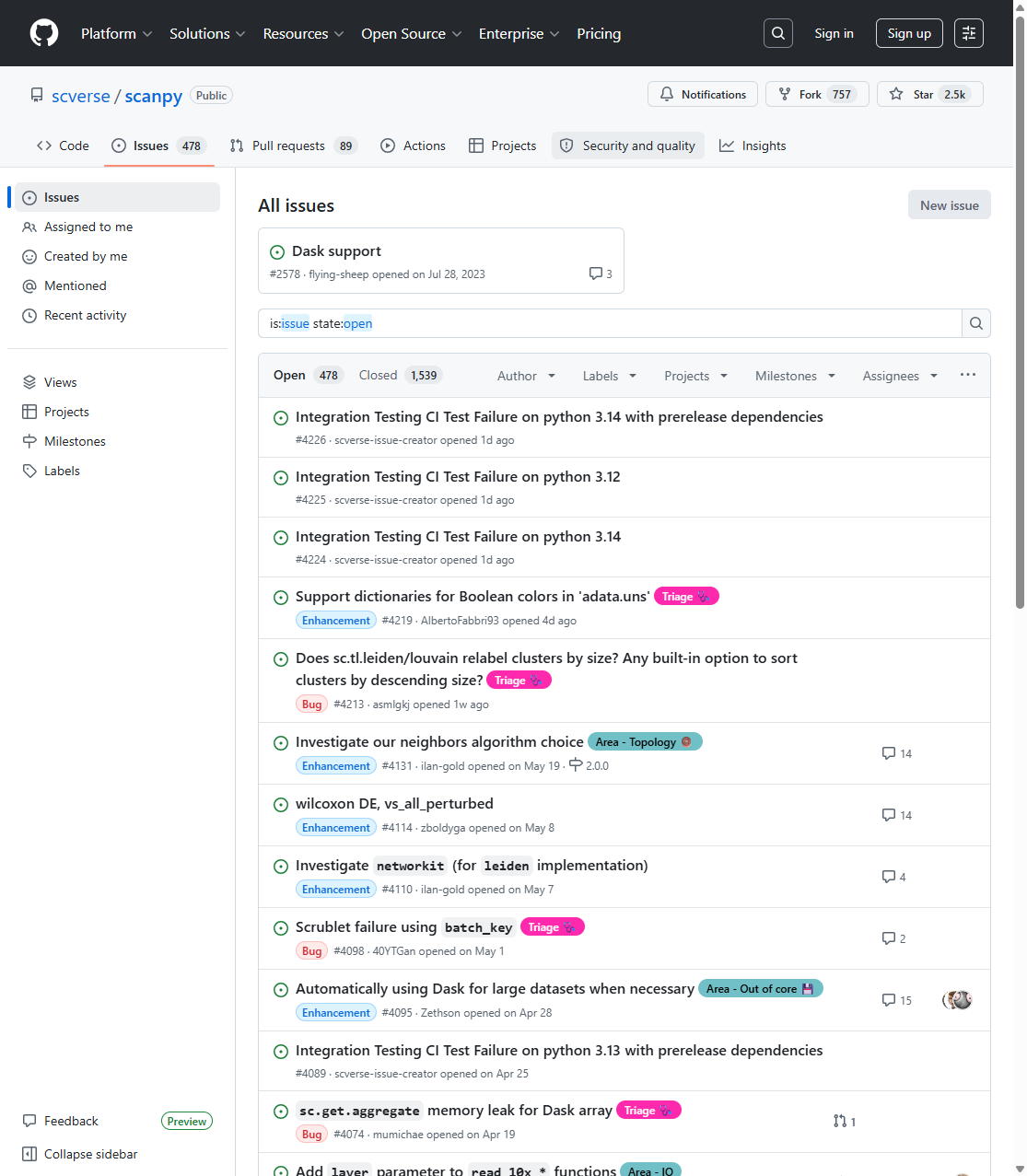Open the three-dot menu in the issues list header
This screenshot has height=1176, width=1027.
[x=968, y=375]
